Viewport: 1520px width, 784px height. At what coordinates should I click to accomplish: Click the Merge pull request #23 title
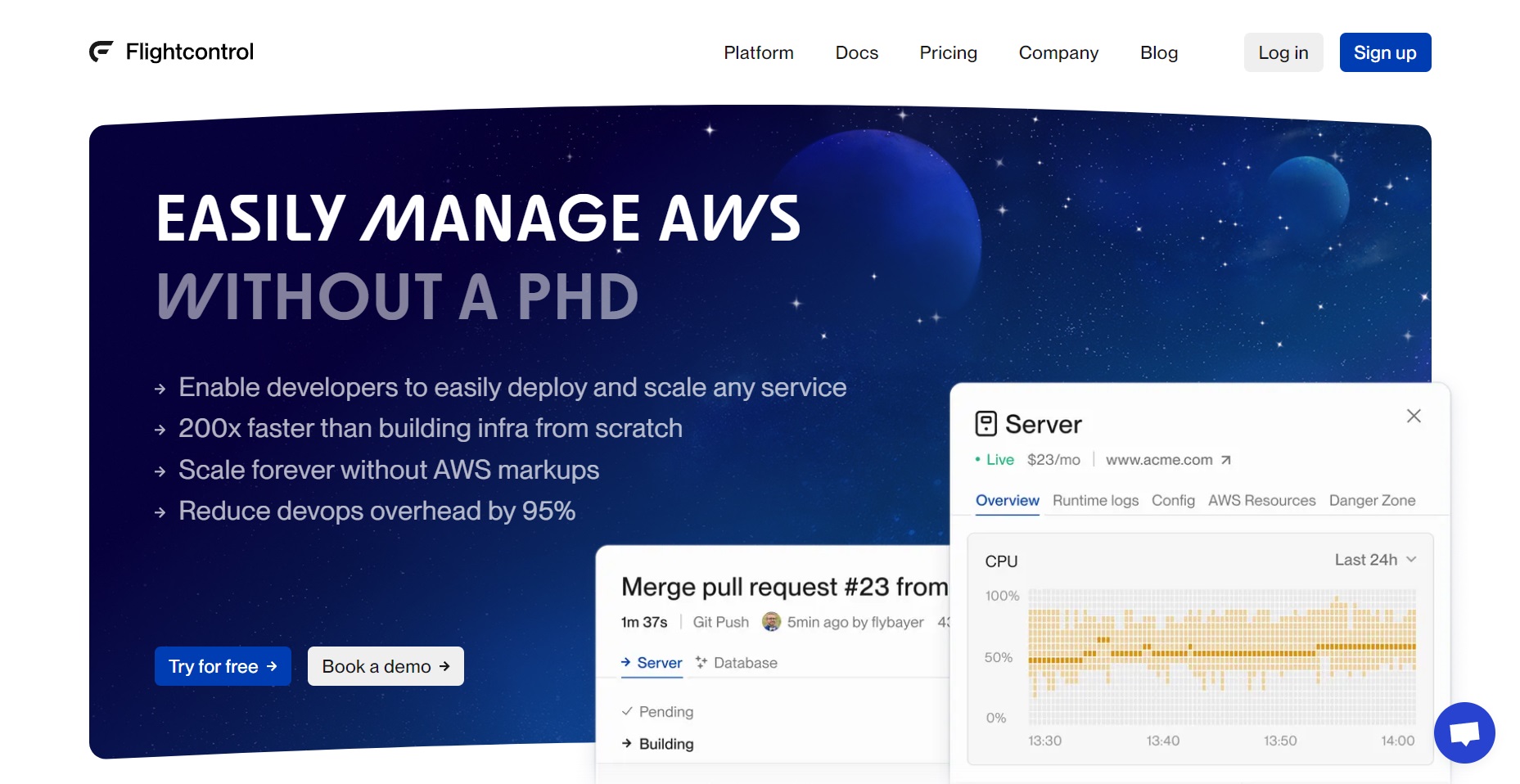(x=784, y=587)
